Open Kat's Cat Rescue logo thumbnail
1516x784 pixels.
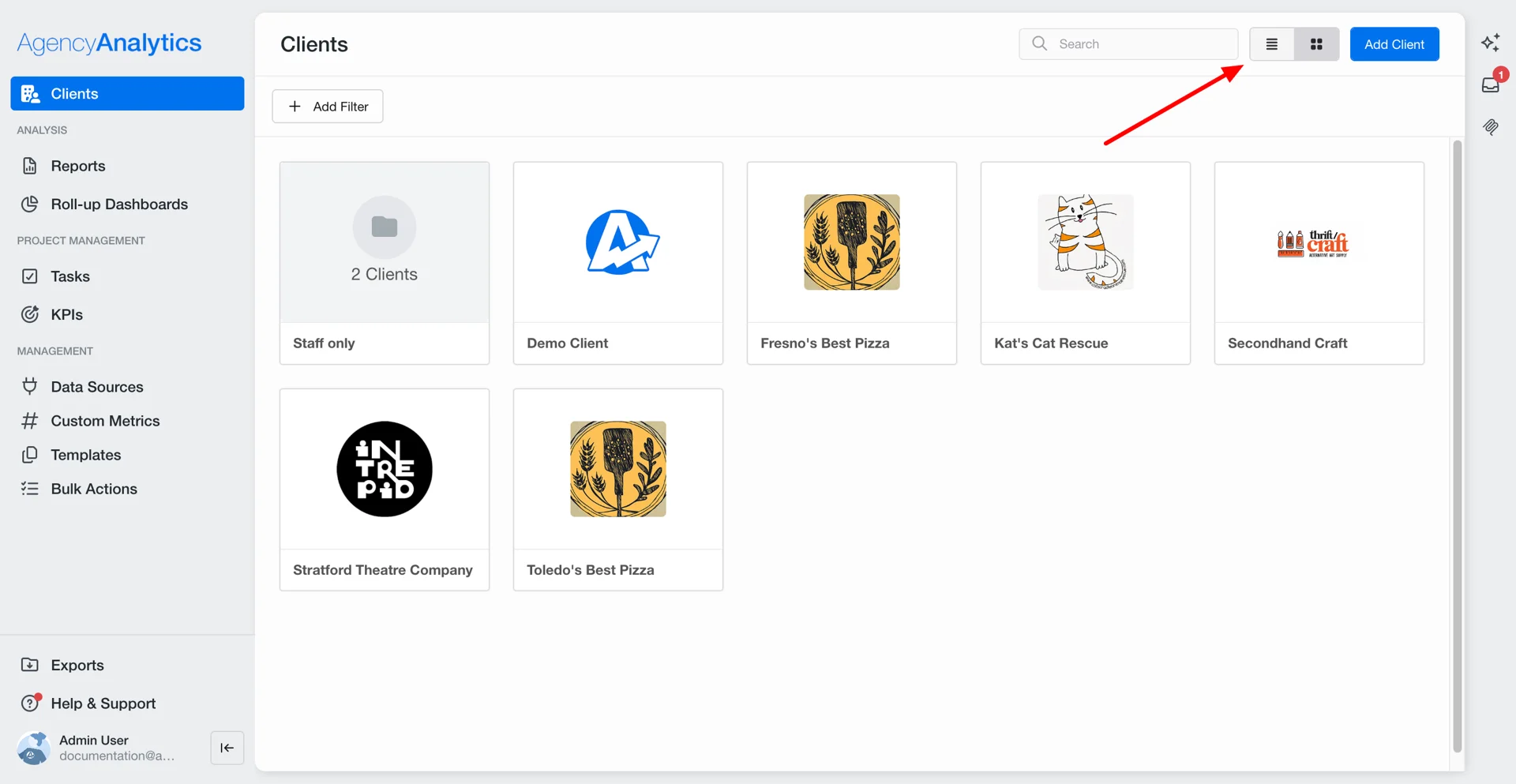(1086, 242)
